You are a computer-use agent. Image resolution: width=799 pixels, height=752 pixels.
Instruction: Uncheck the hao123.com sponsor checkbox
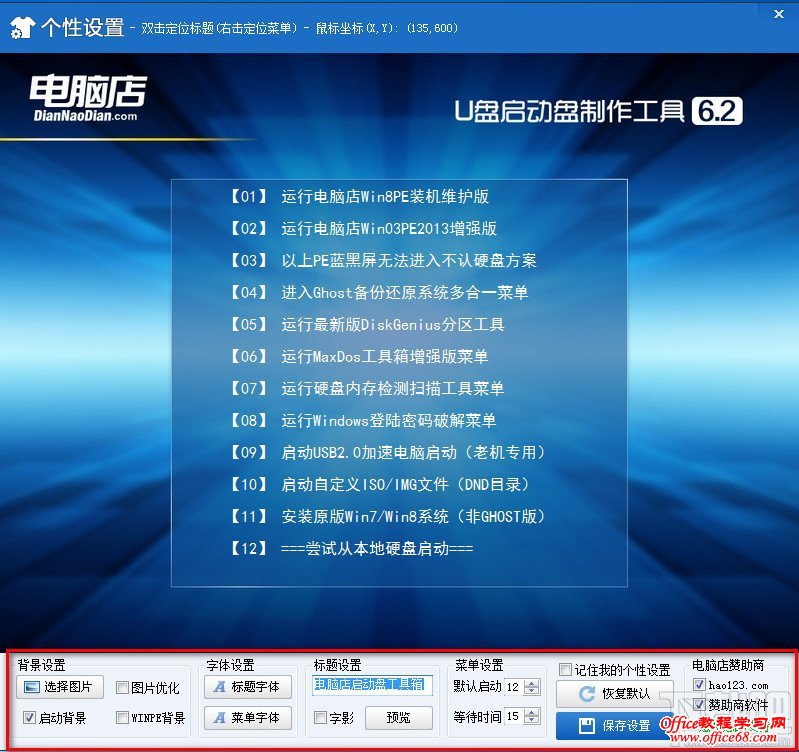pos(699,685)
